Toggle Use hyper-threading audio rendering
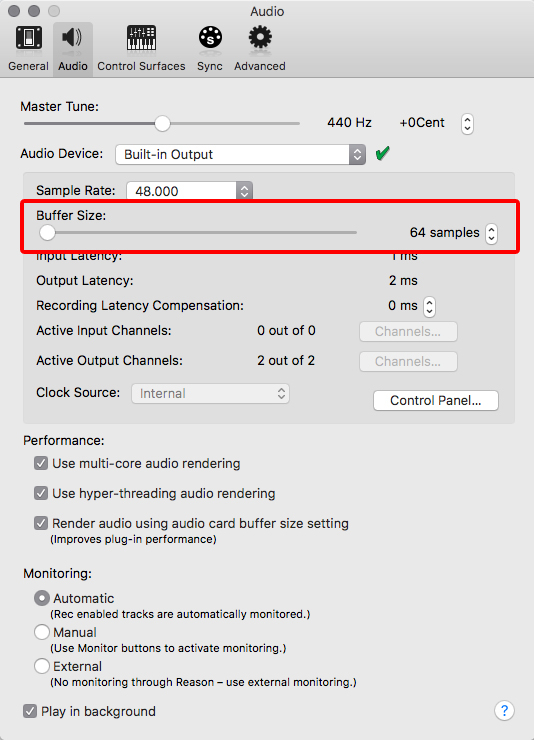 (41, 493)
